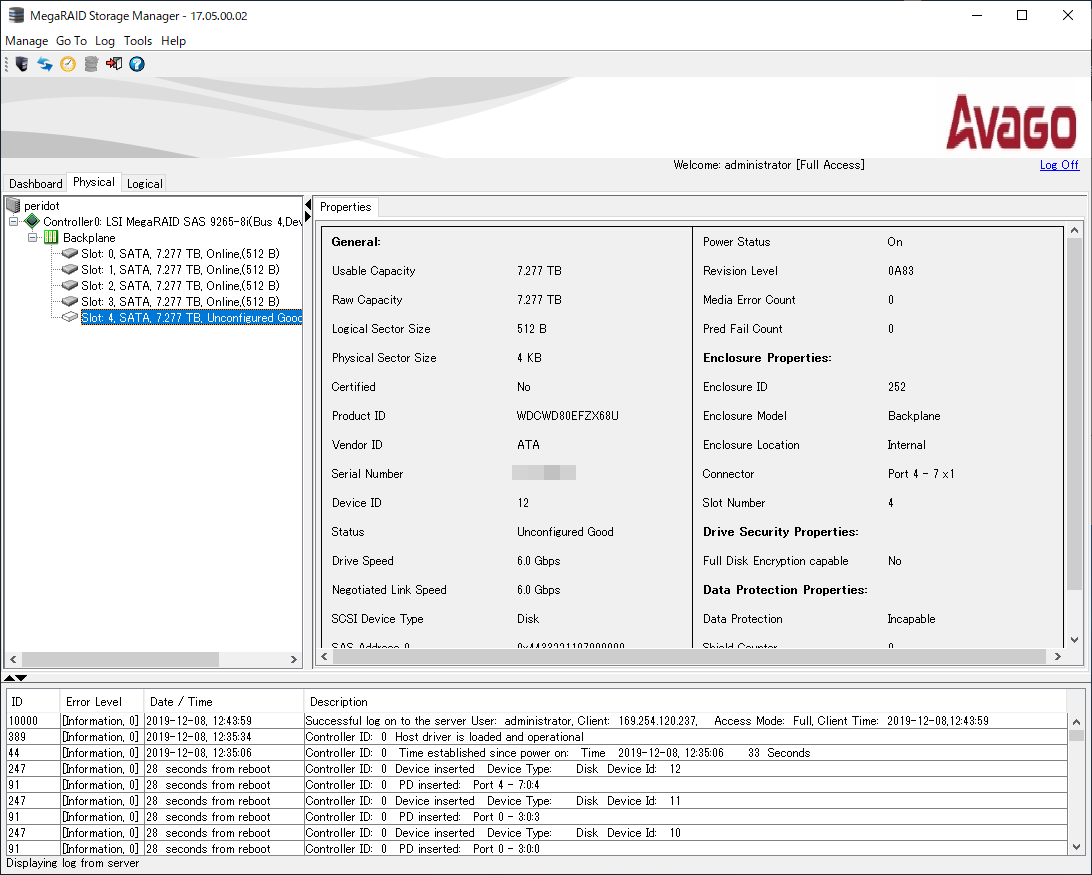Collapse the Controller0 tree node
The height and width of the screenshot is (875, 1092).
coord(13,222)
